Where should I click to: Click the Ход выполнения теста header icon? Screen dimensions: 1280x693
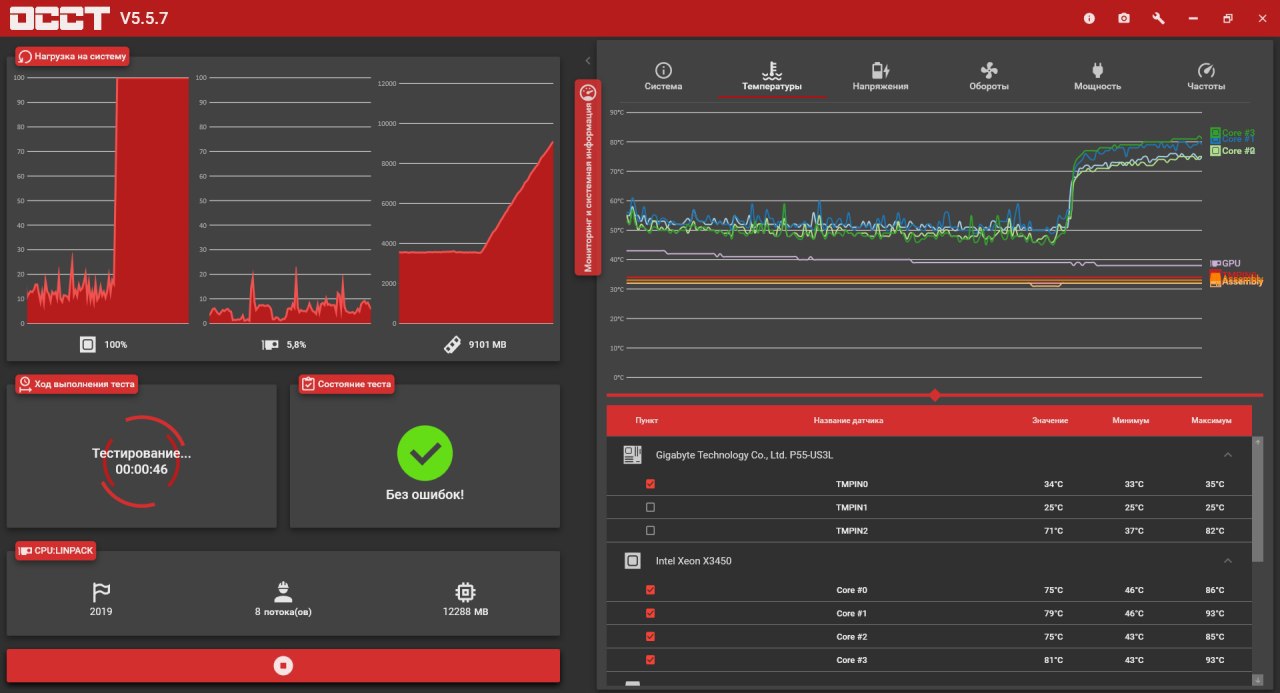coord(25,383)
